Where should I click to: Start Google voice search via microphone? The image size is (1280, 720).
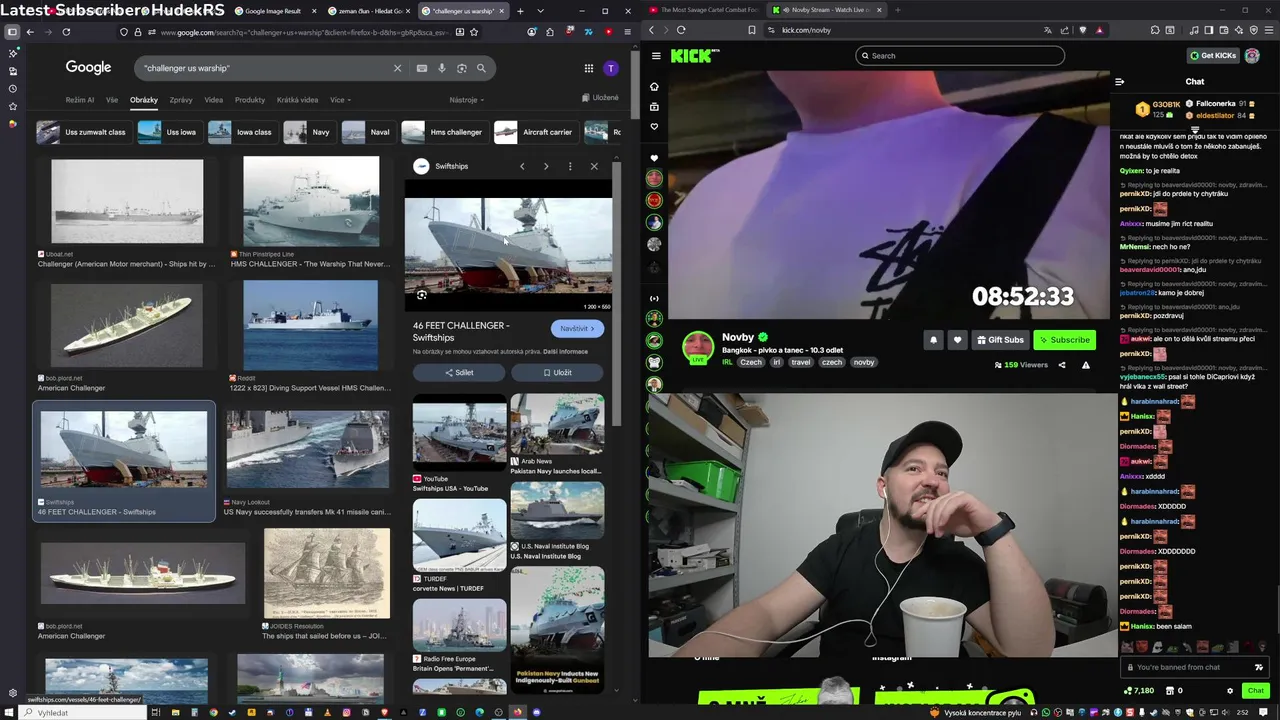click(442, 68)
